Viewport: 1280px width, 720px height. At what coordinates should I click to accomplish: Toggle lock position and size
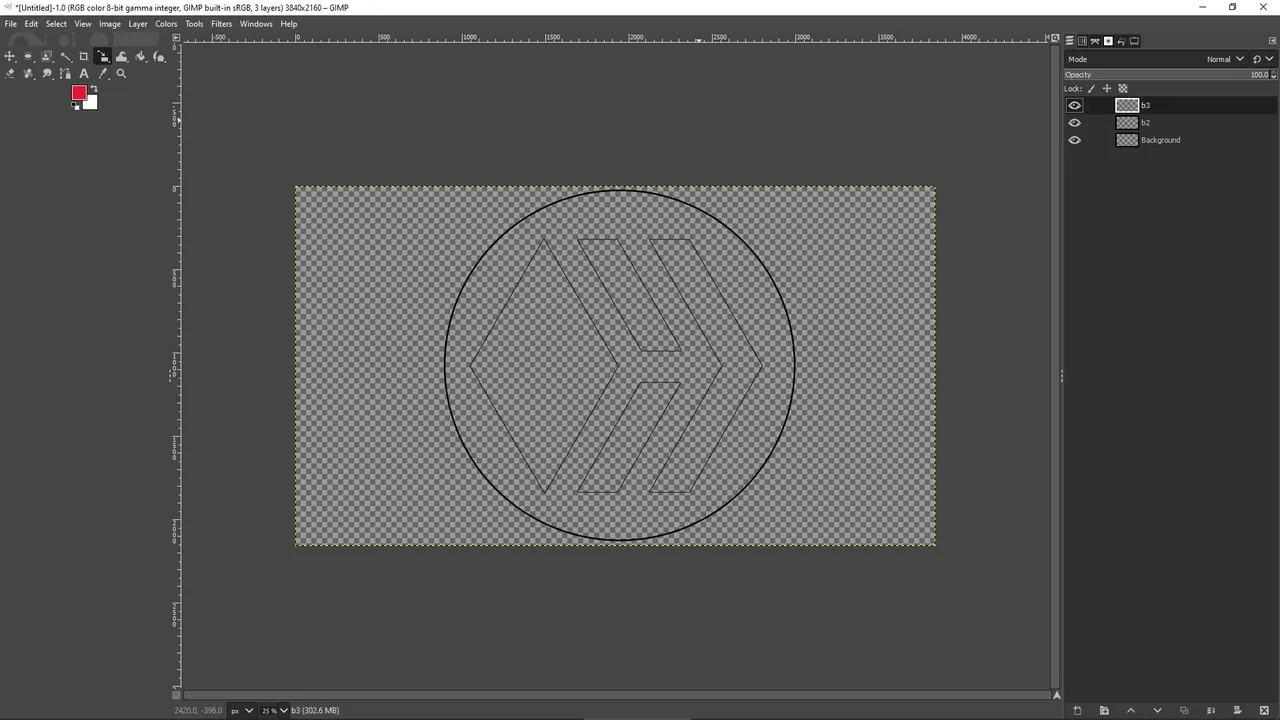tap(1107, 88)
